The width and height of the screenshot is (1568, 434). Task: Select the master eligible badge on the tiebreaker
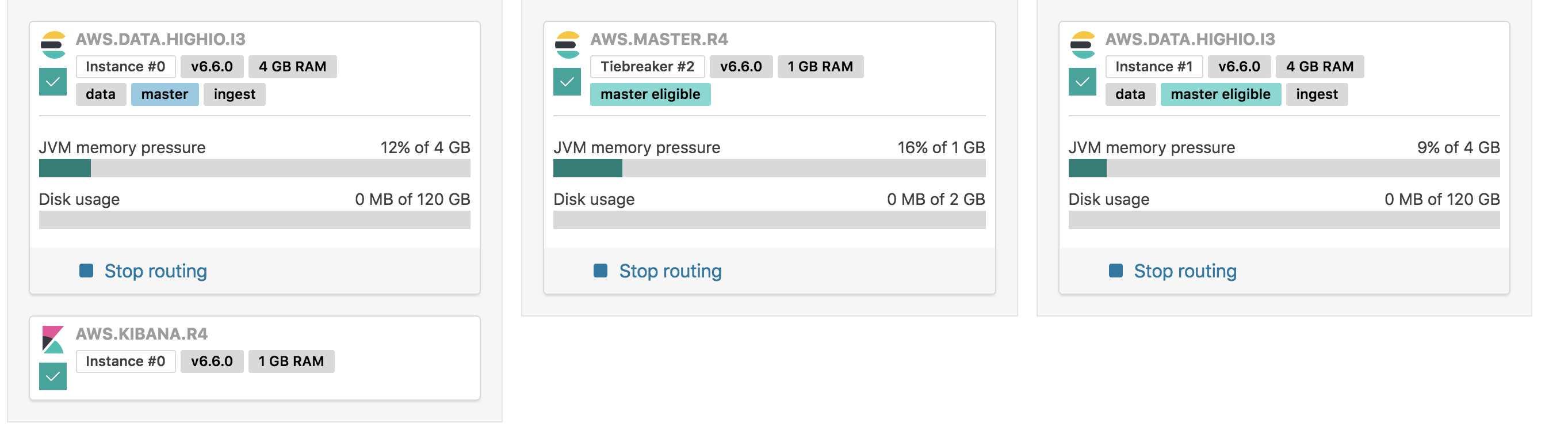(650, 94)
